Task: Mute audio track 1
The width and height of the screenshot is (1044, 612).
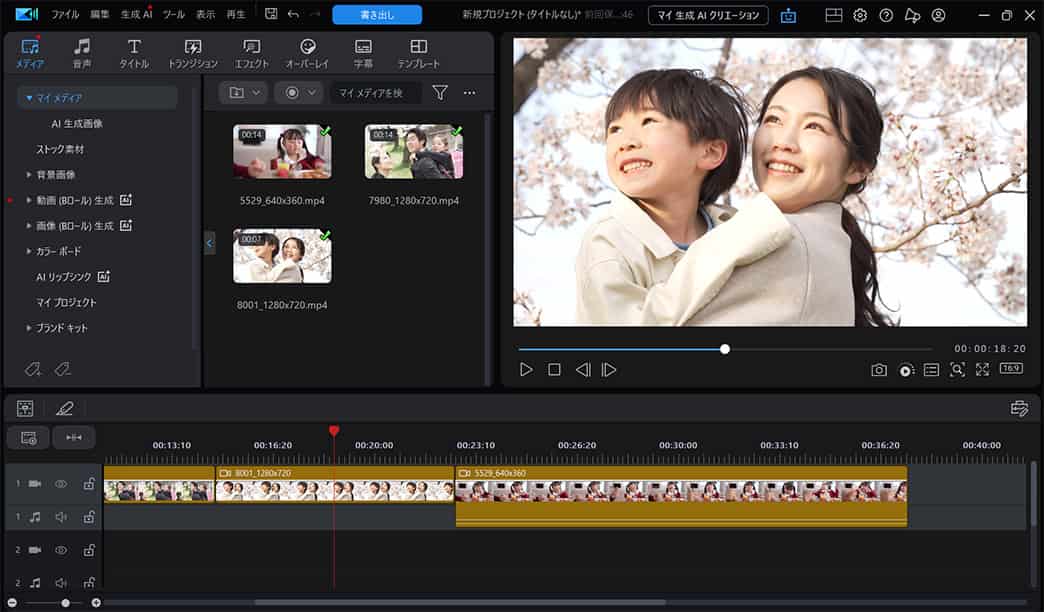Action: point(60,516)
